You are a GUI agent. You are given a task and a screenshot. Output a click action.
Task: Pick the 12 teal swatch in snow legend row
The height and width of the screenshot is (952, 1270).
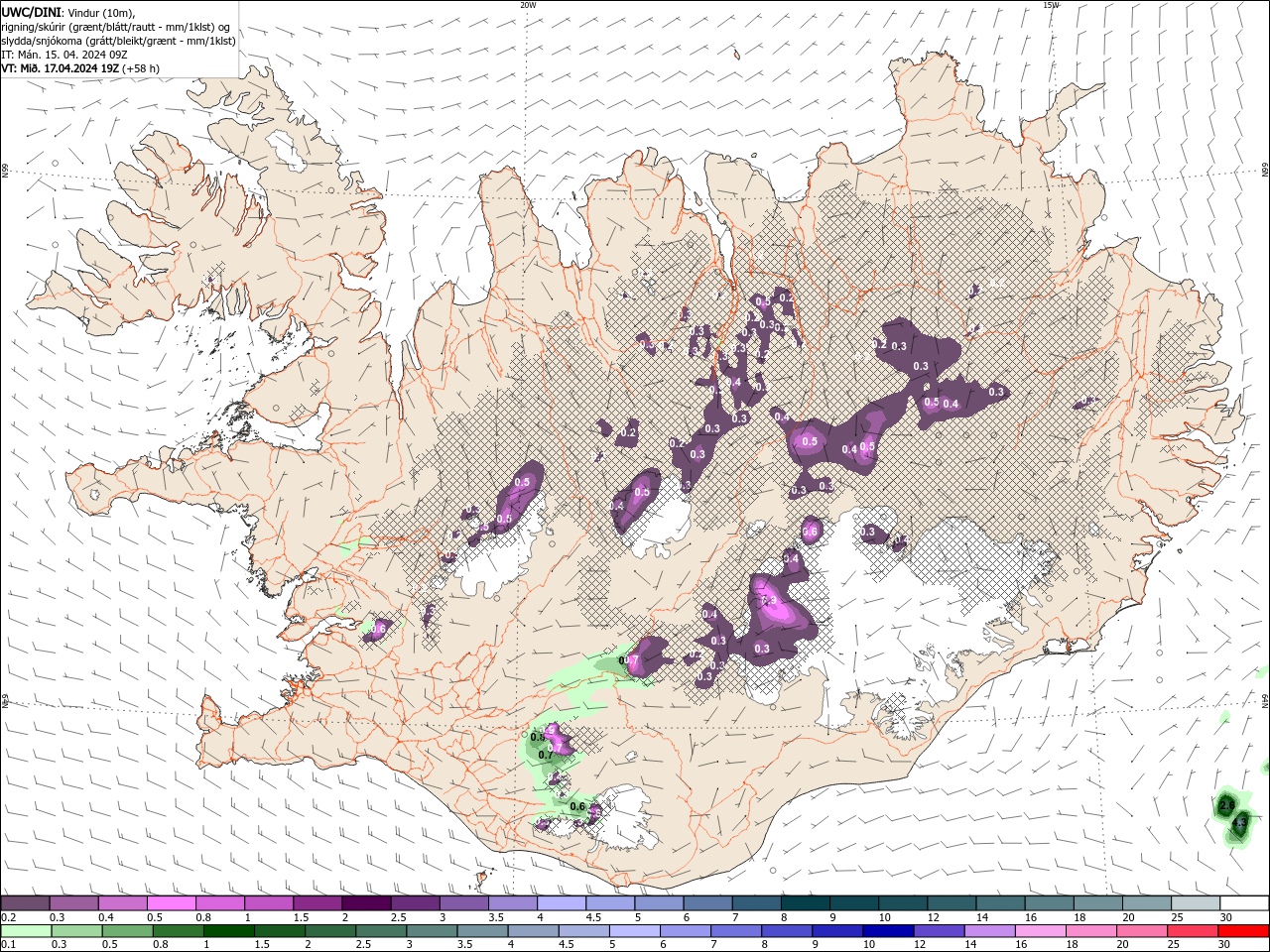click(x=952, y=903)
